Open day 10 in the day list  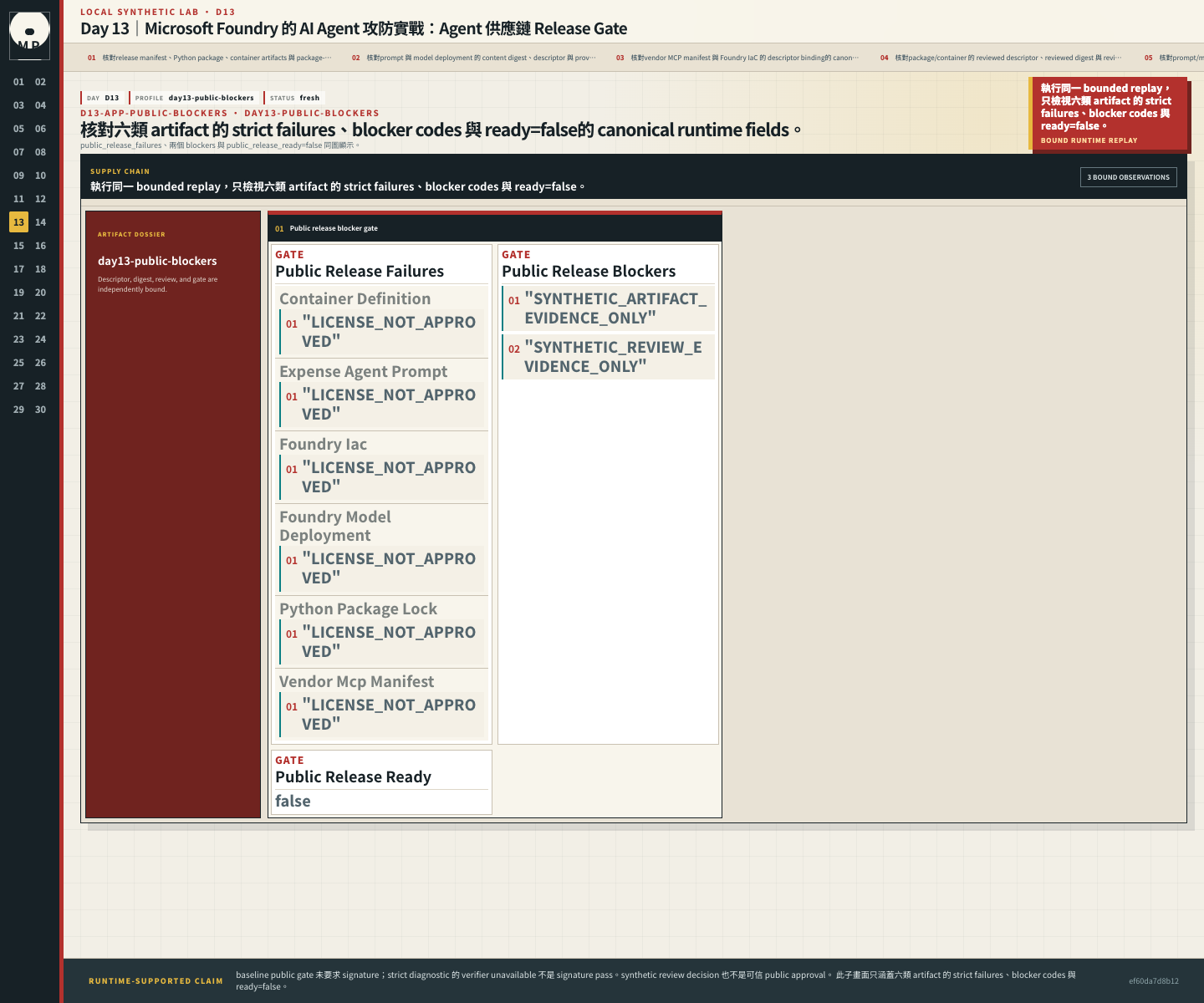40,176
